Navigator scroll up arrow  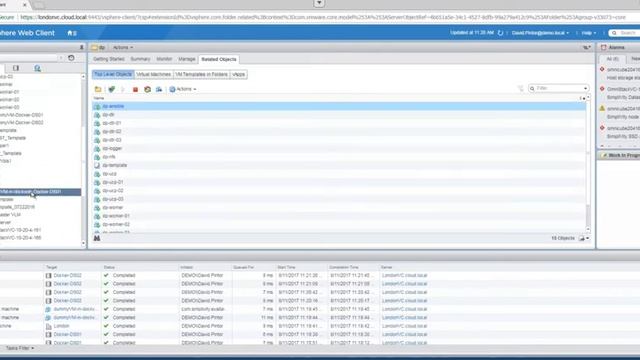pos(83,77)
